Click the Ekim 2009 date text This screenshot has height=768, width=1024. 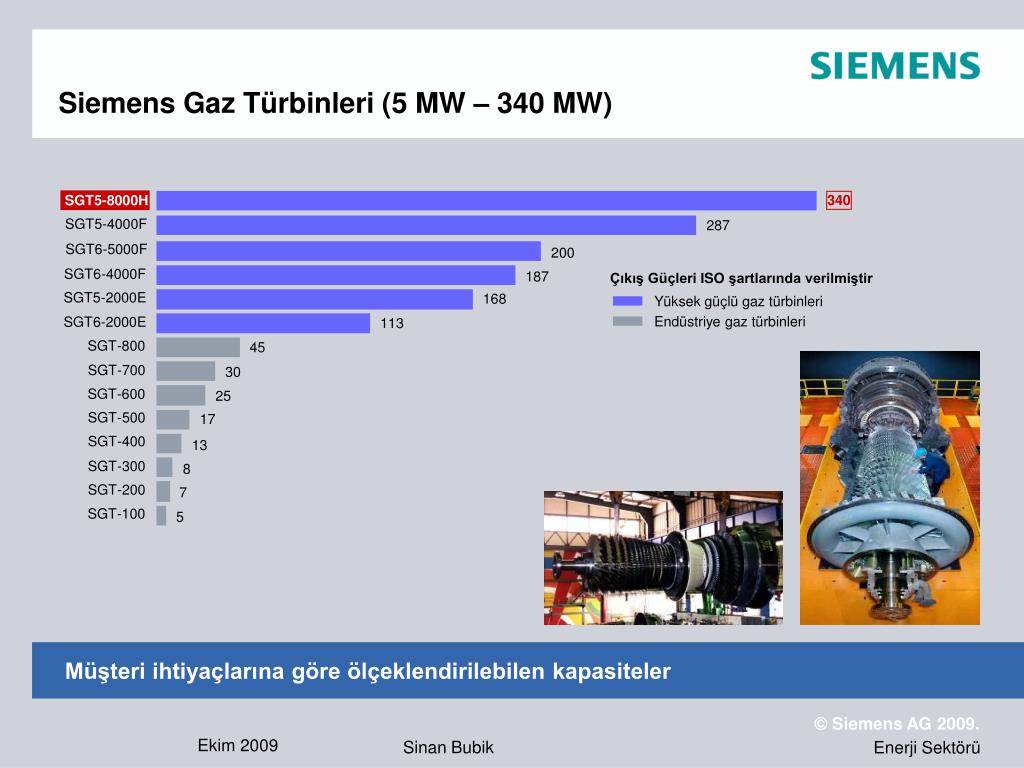(x=238, y=746)
